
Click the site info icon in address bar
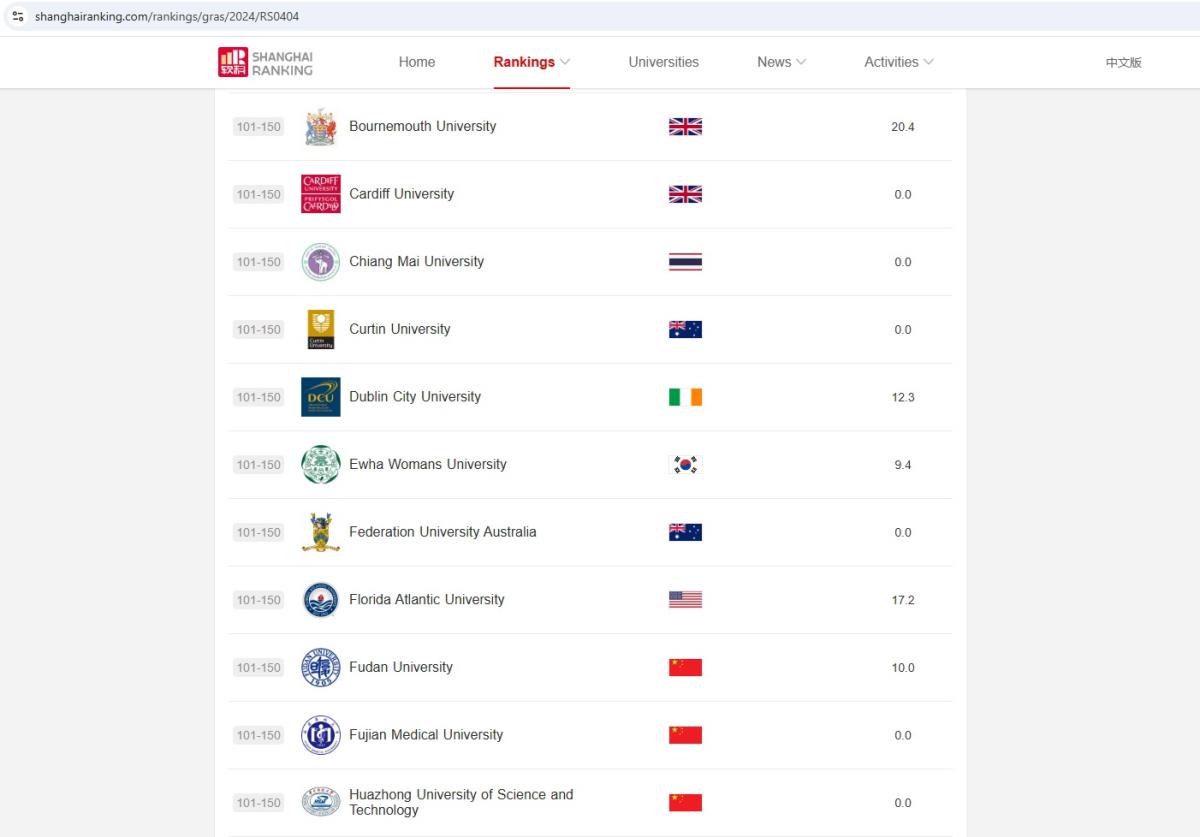(18, 17)
